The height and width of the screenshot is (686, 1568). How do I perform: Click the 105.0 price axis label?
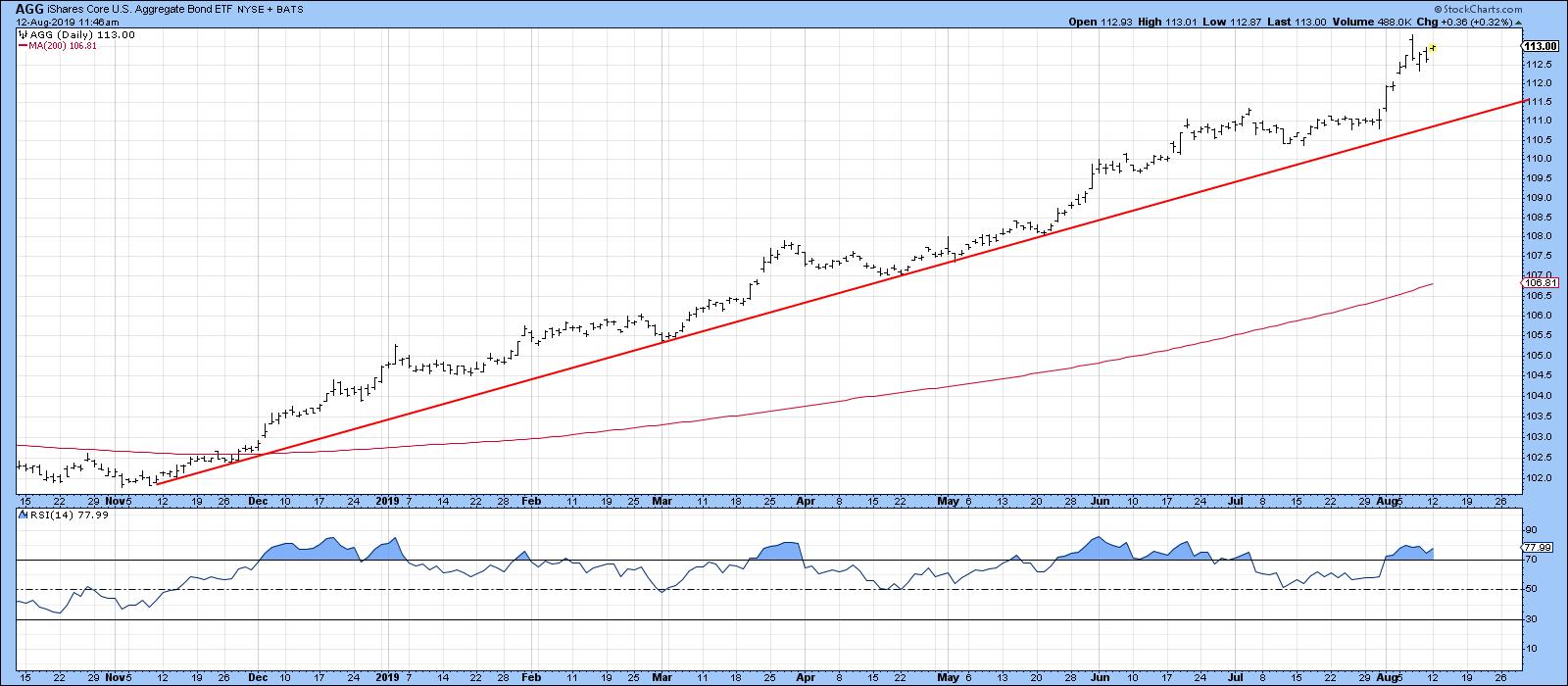click(x=1539, y=356)
